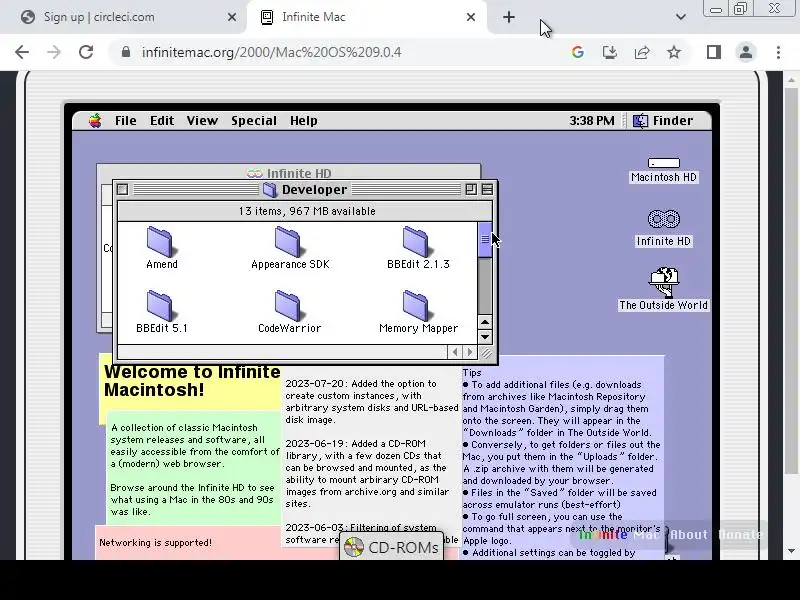This screenshot has height=600, width=800.
Task: Click the page scrollbar up arrow
Action: (791, 80)
